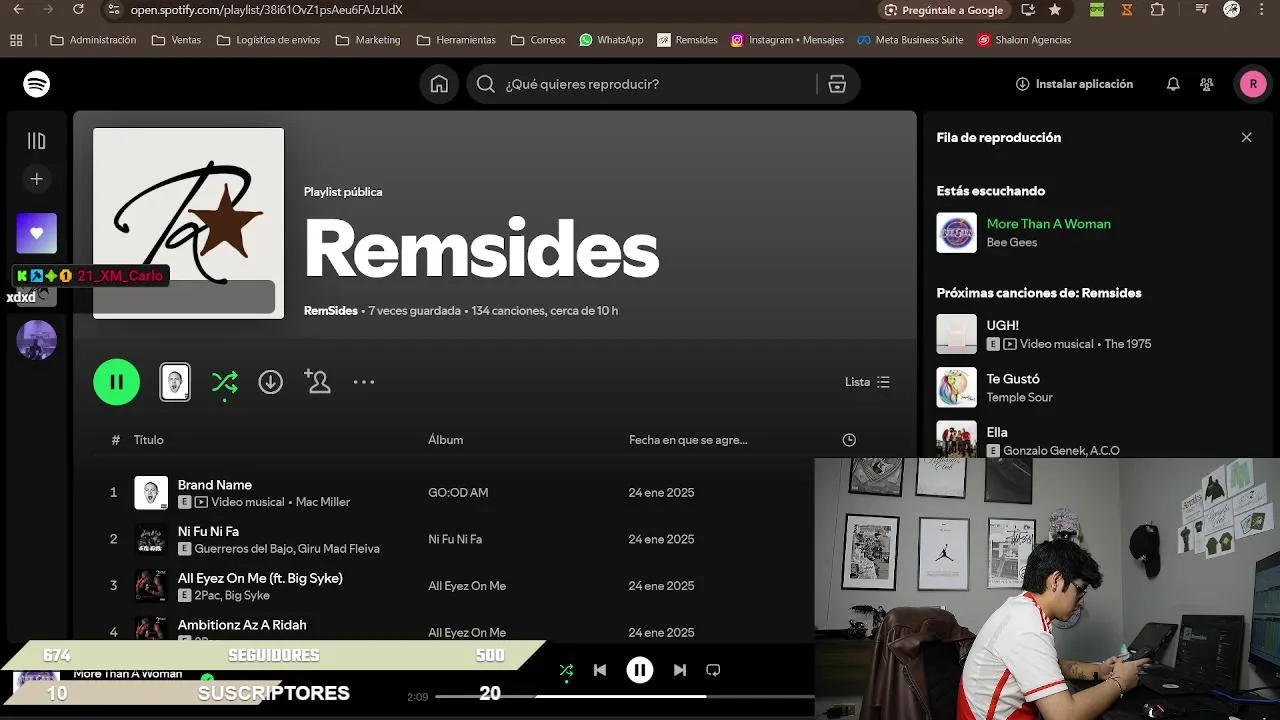Open the purple playlist thumbnail in sidebar

click(x=37, y=340)
